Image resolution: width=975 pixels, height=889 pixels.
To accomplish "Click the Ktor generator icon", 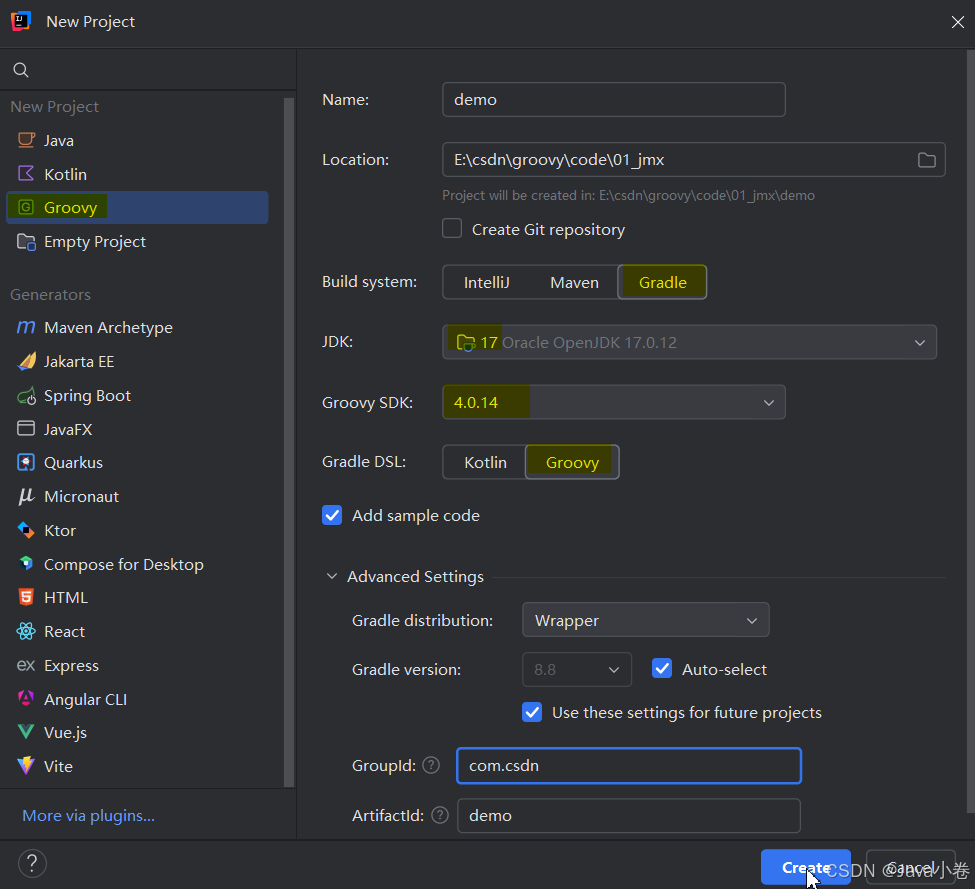I will click(x=26, y=530).
